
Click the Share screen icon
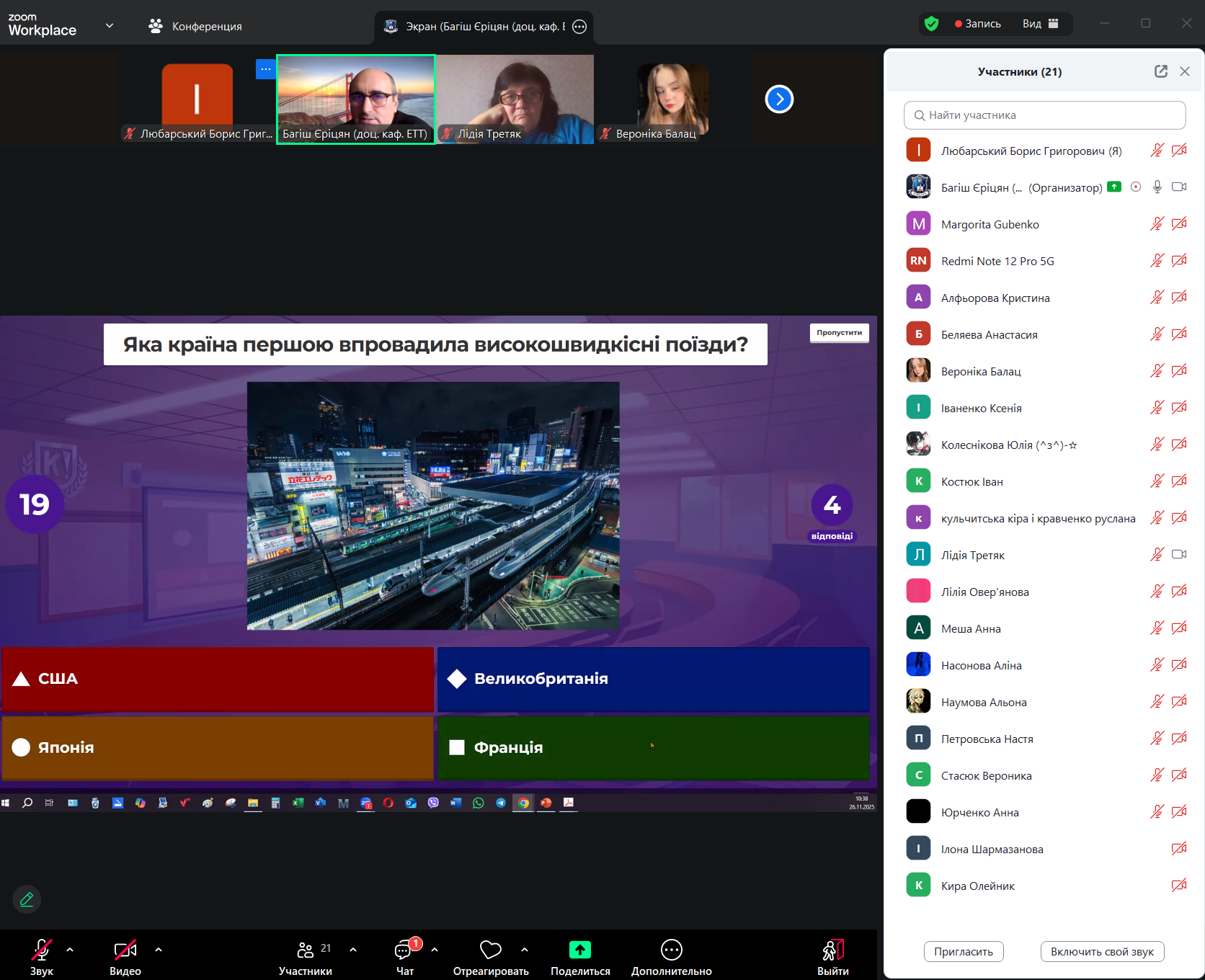point(579,950)
